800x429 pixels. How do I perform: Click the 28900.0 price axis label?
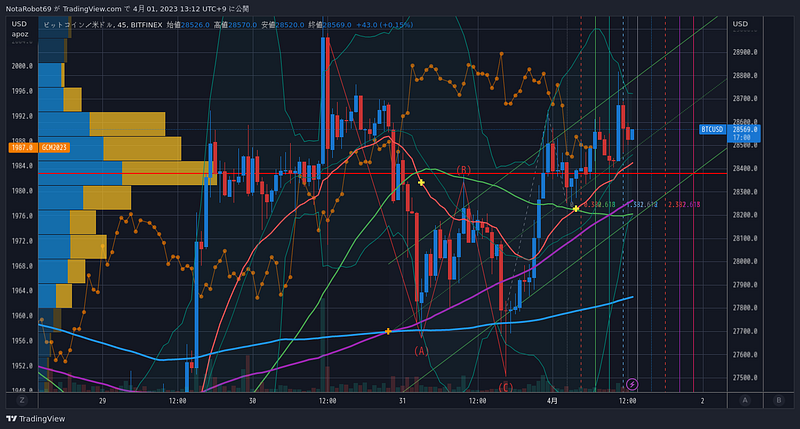pyautogui.click(x=745, y=52)
